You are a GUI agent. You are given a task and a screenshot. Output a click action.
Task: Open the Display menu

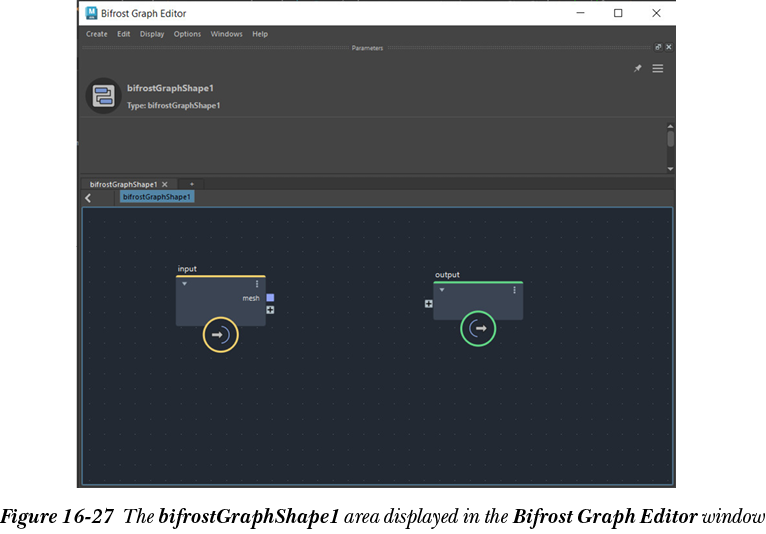tap(152, 34)
